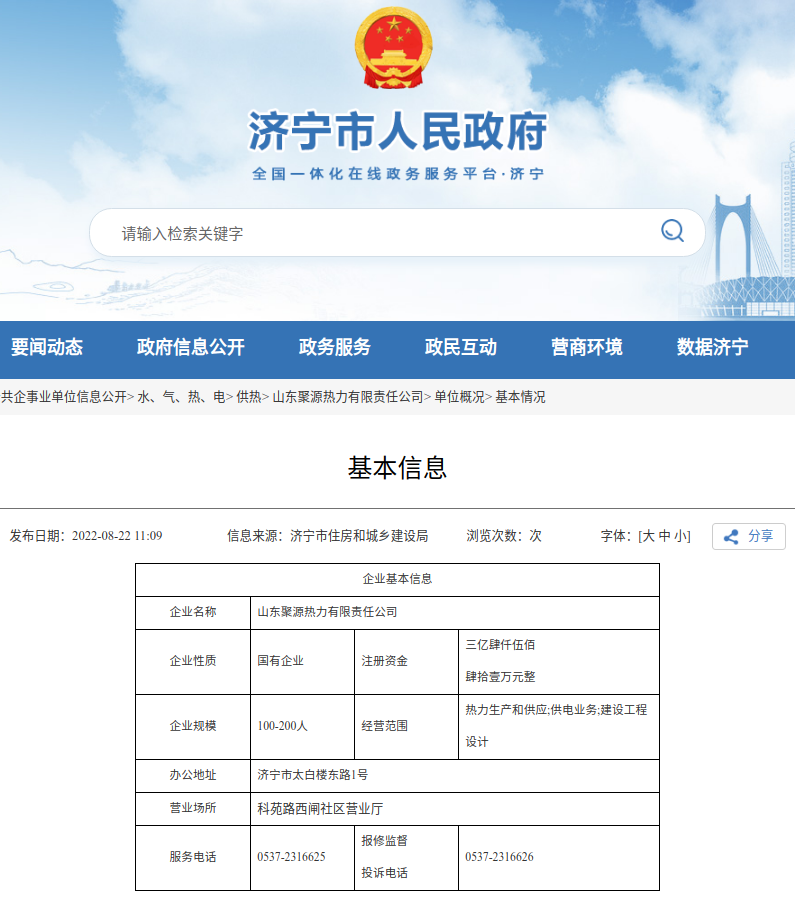
Task: Click the search magnifier icon
Action: (672, 230)
